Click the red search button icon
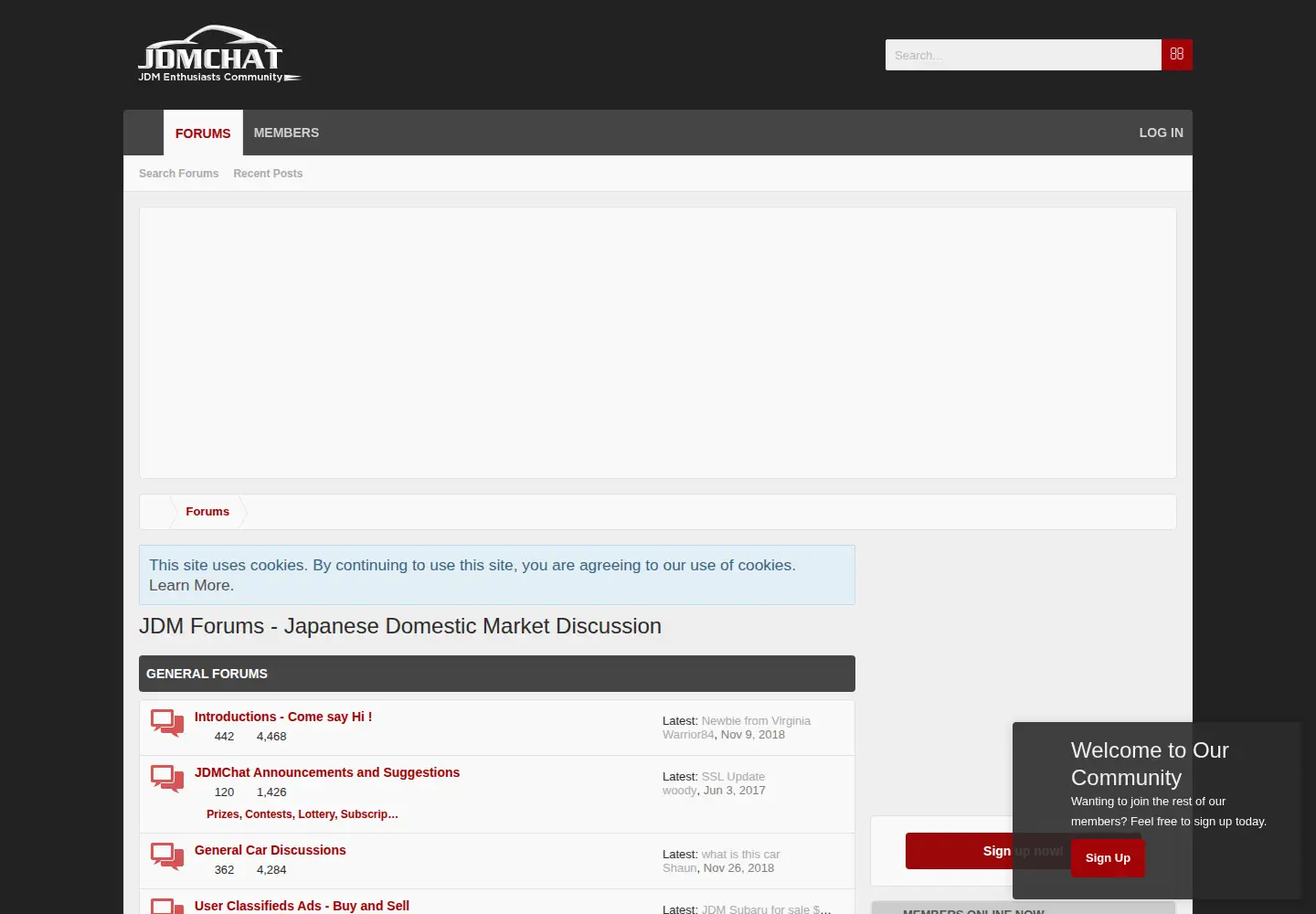The width and height of the screenshot is (1316, 914). pyautogui.click(x=1177, y=55)
